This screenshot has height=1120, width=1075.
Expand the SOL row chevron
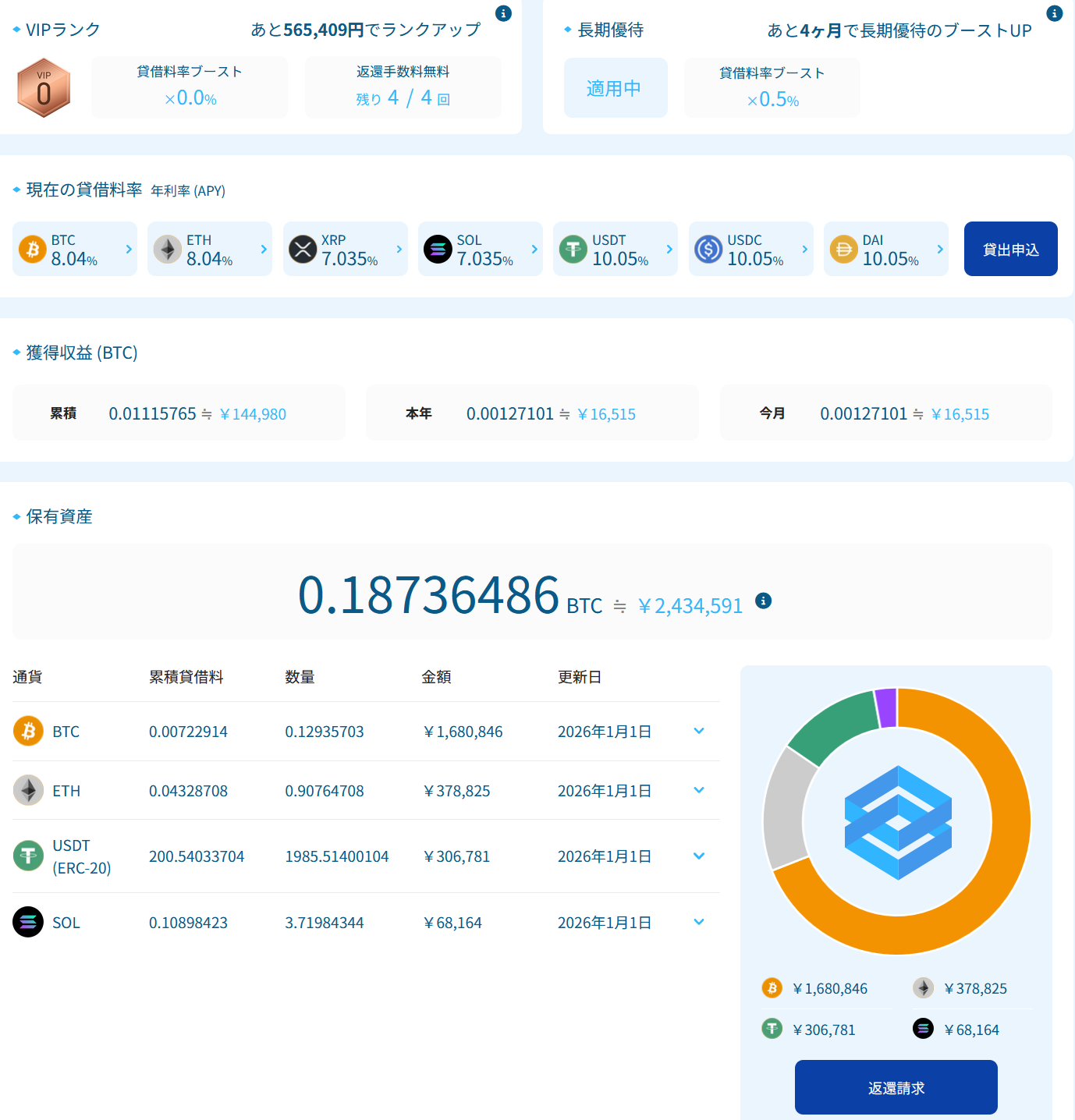699,922
